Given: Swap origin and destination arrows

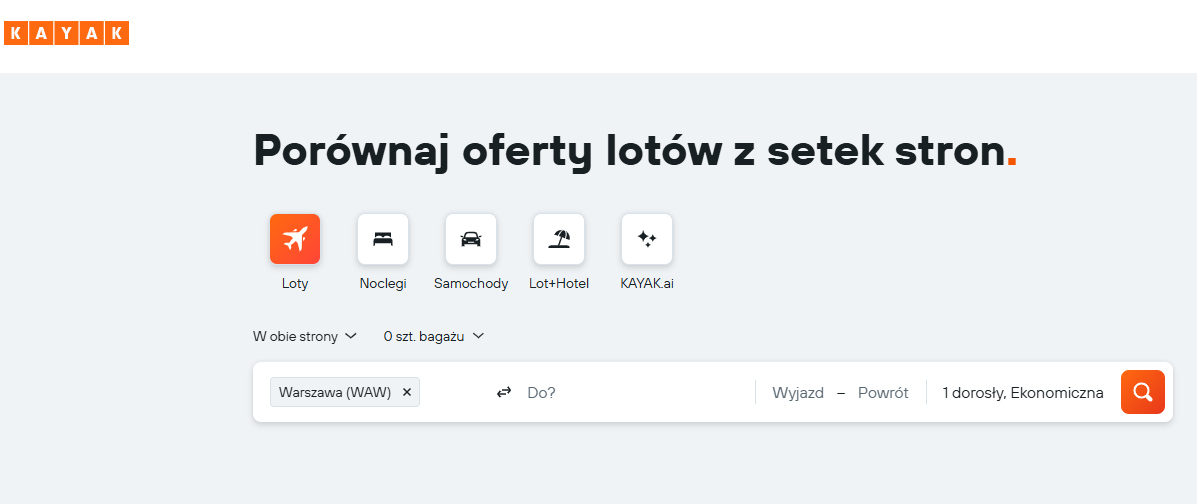Looking at the screenshot, I should [x=504, y=393].
